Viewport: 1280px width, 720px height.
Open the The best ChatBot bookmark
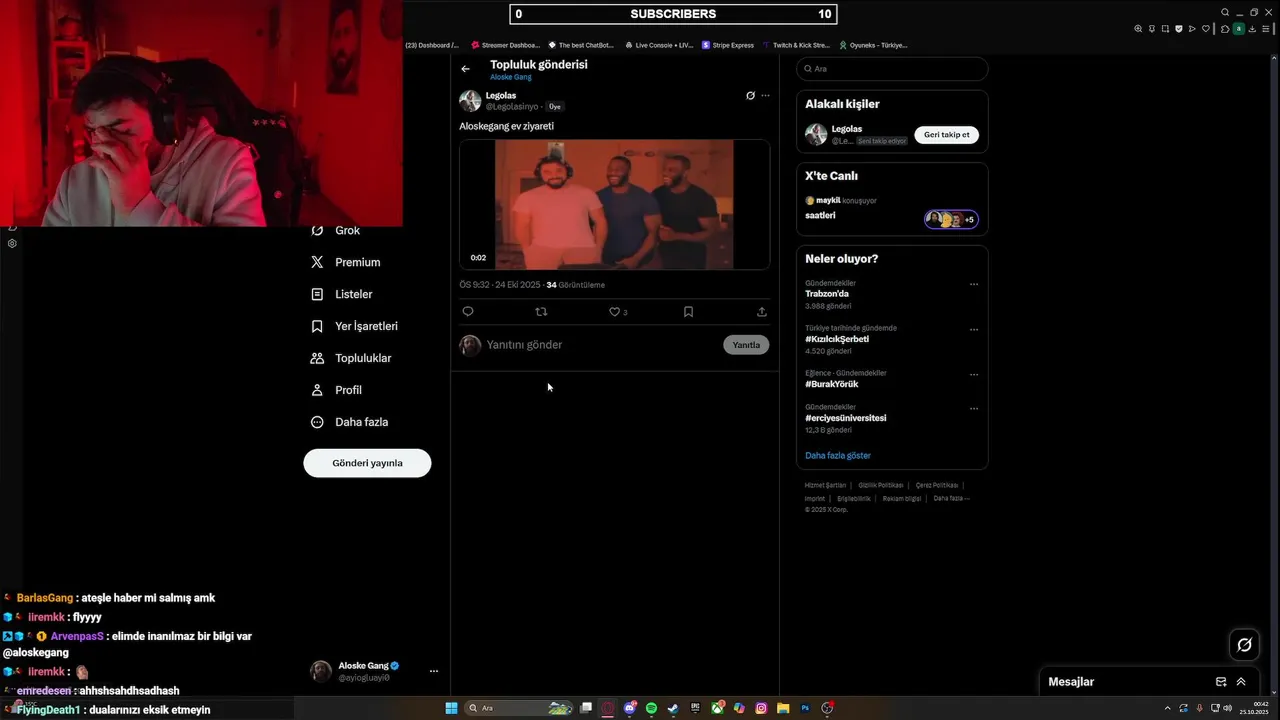[581, 45]
